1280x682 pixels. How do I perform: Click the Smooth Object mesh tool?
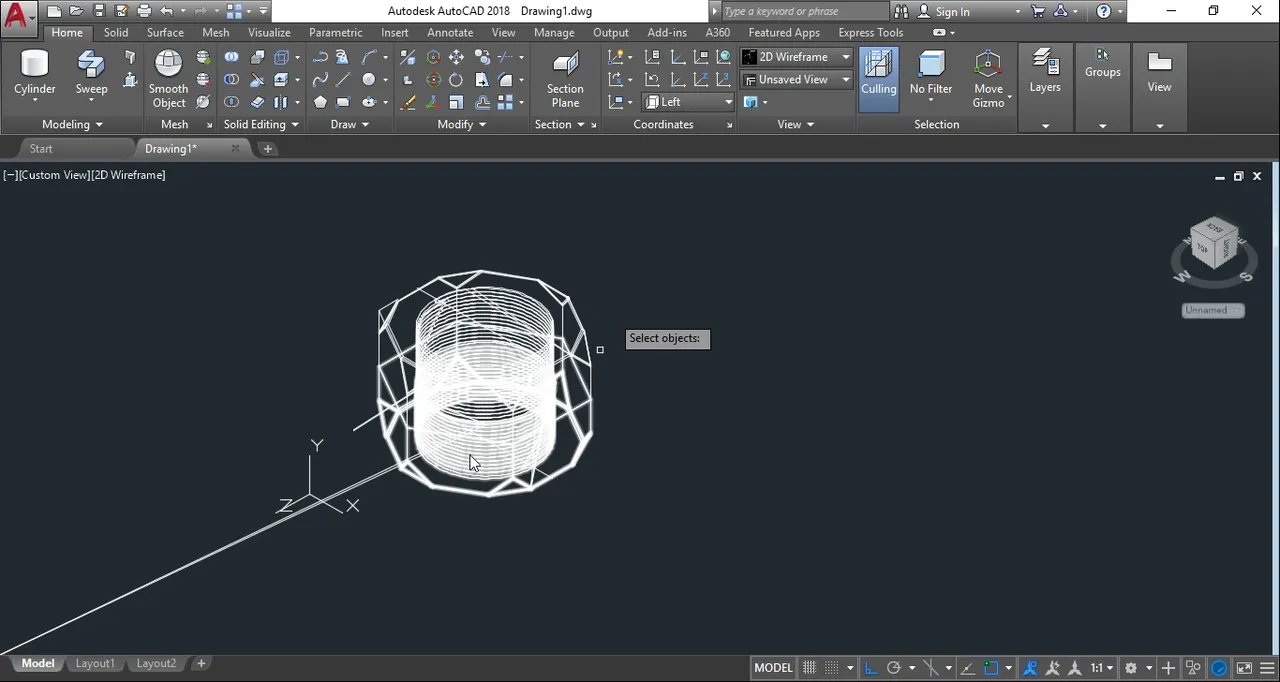[169, 78]
